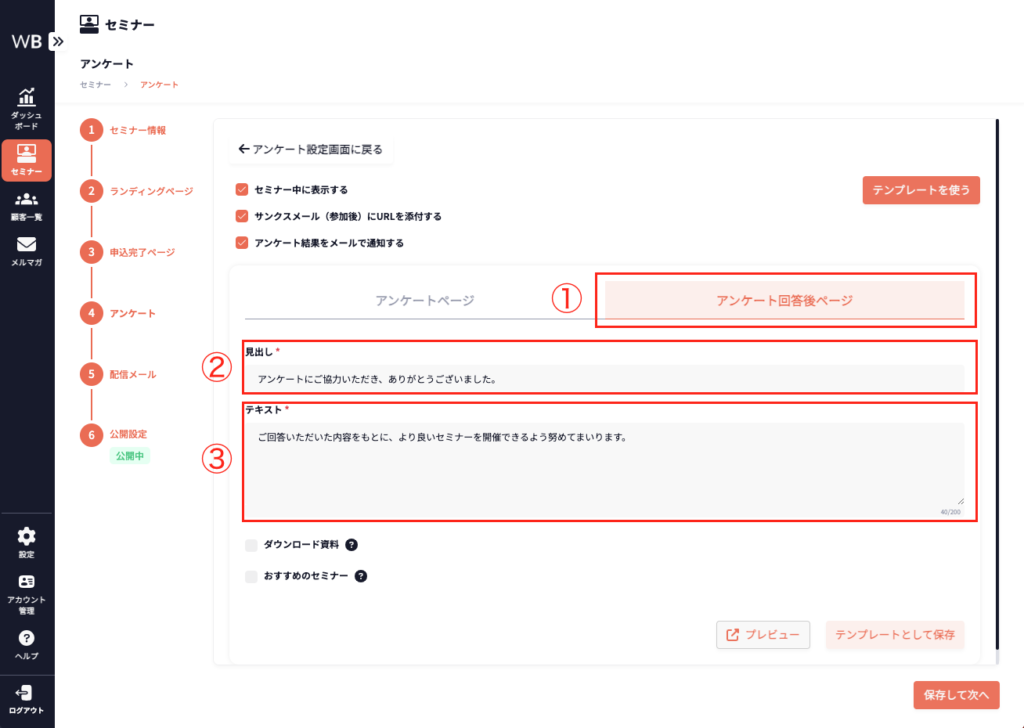The width and height of the screenshot is (1024, 728).
Task: Click into the 見出し input field
Action: point(604,379)
